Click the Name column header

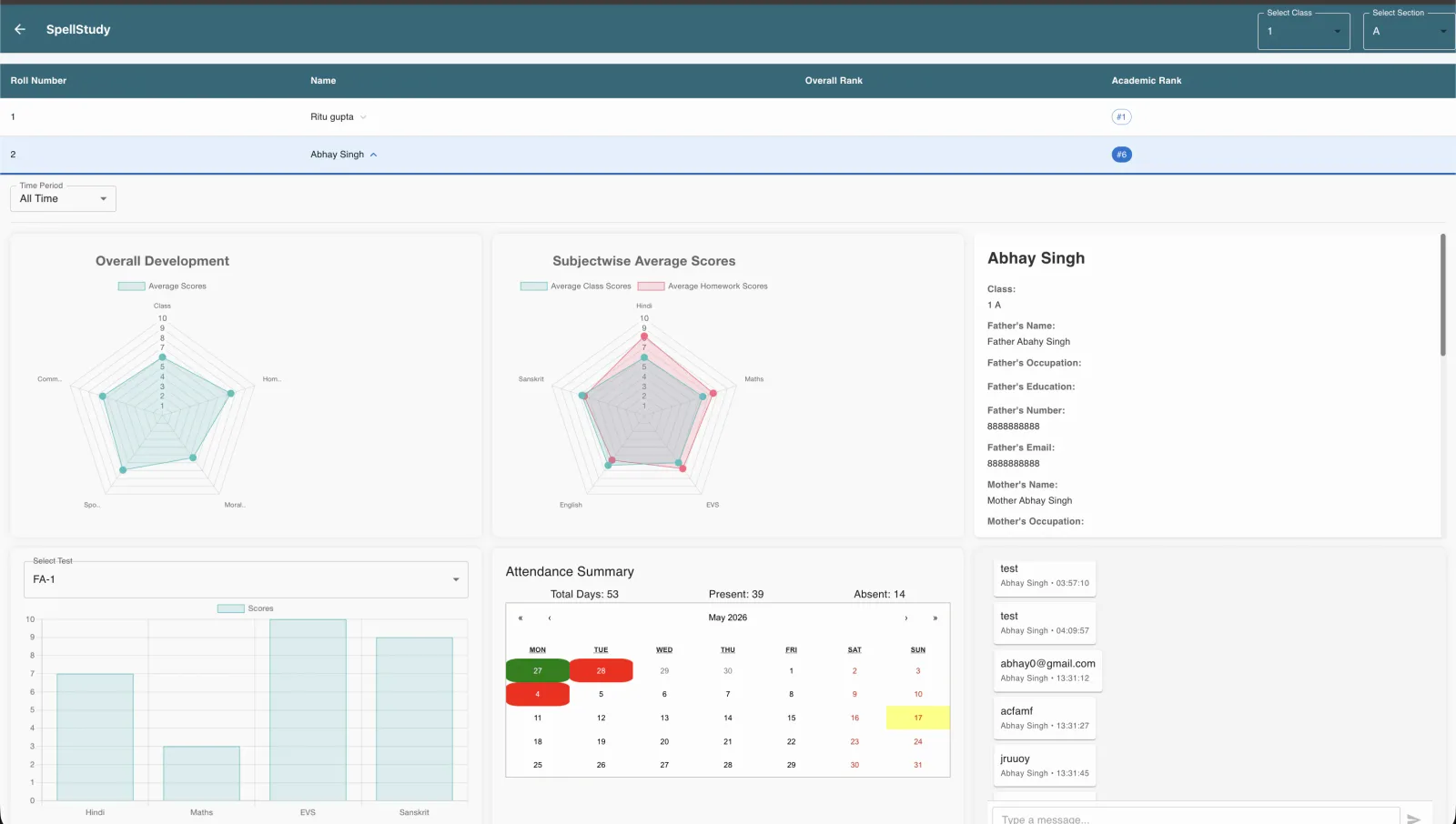pyautogui.click(x=323, y=81)
